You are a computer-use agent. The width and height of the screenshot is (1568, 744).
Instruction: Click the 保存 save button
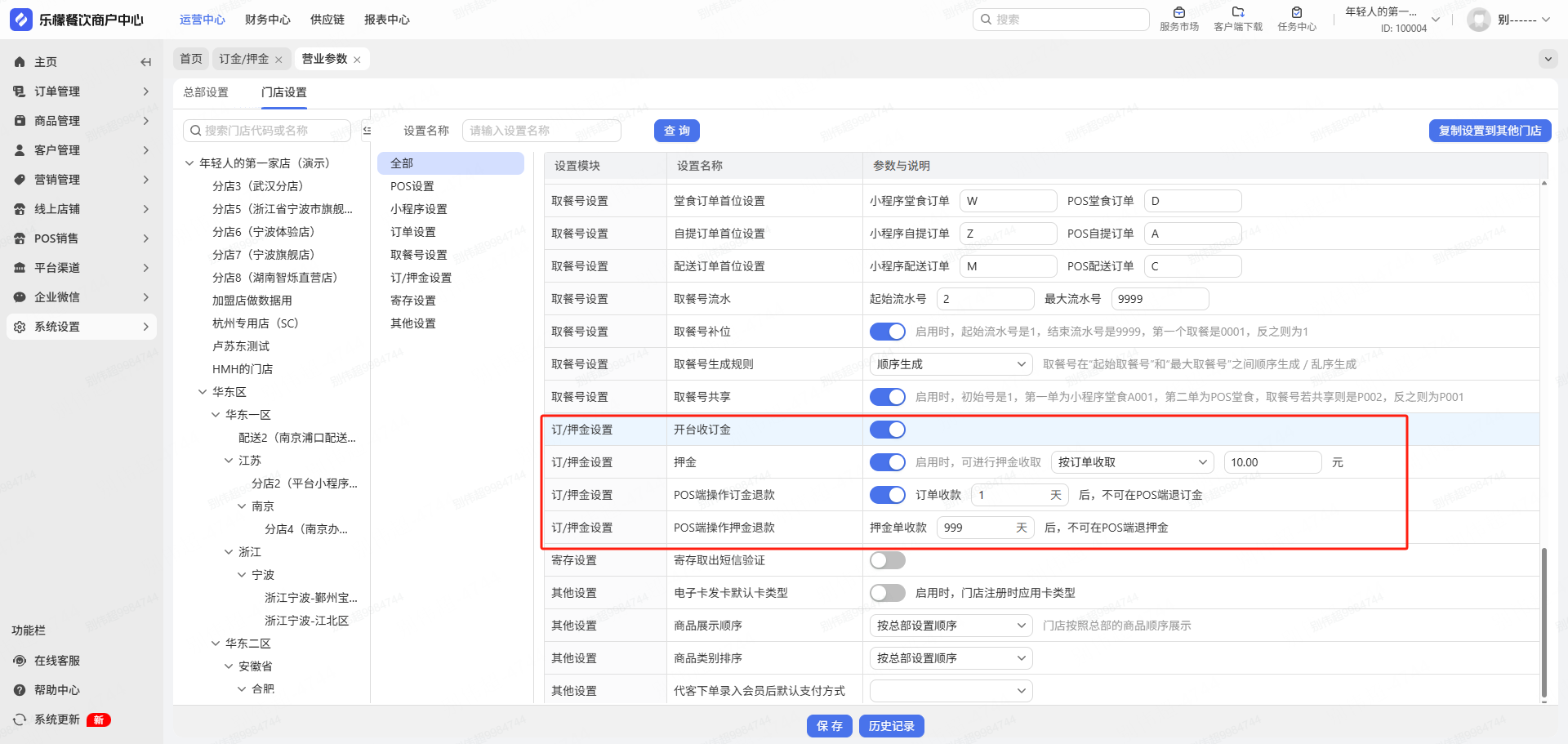pos(829,726)
